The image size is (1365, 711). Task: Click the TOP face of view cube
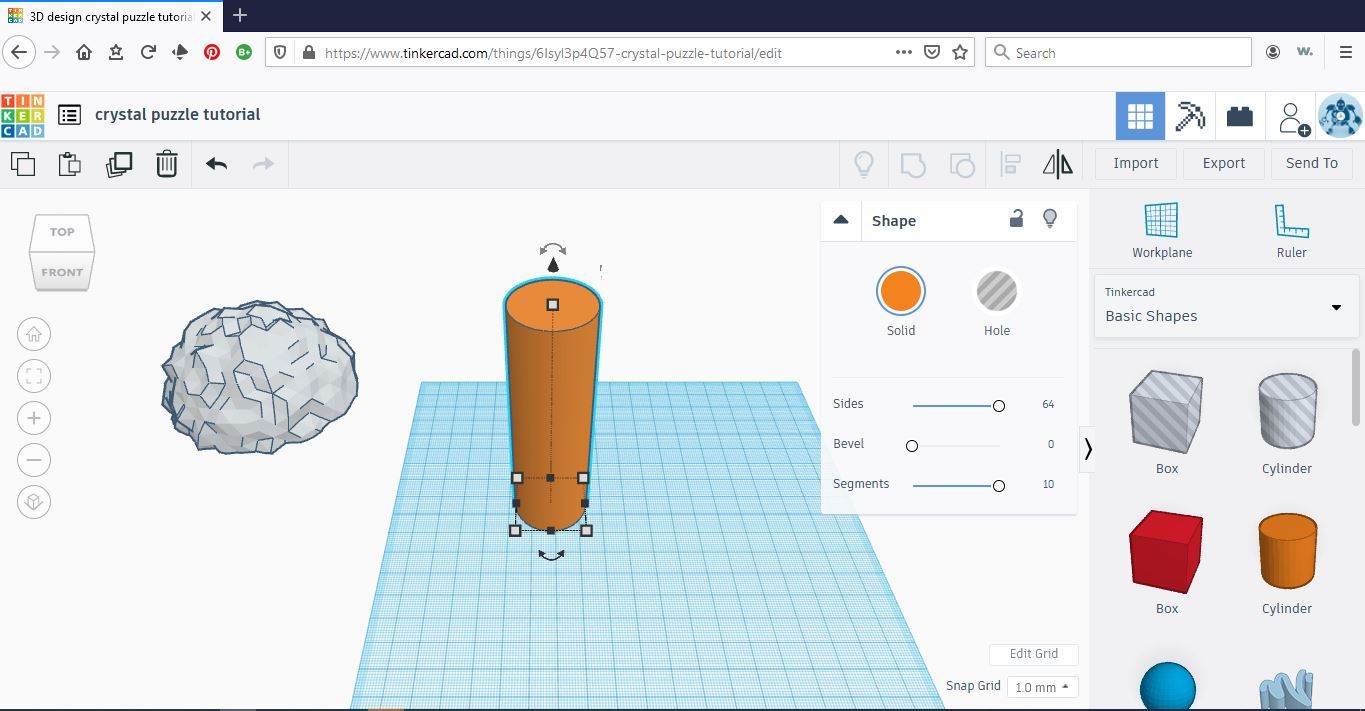click(x=62, y=232)
